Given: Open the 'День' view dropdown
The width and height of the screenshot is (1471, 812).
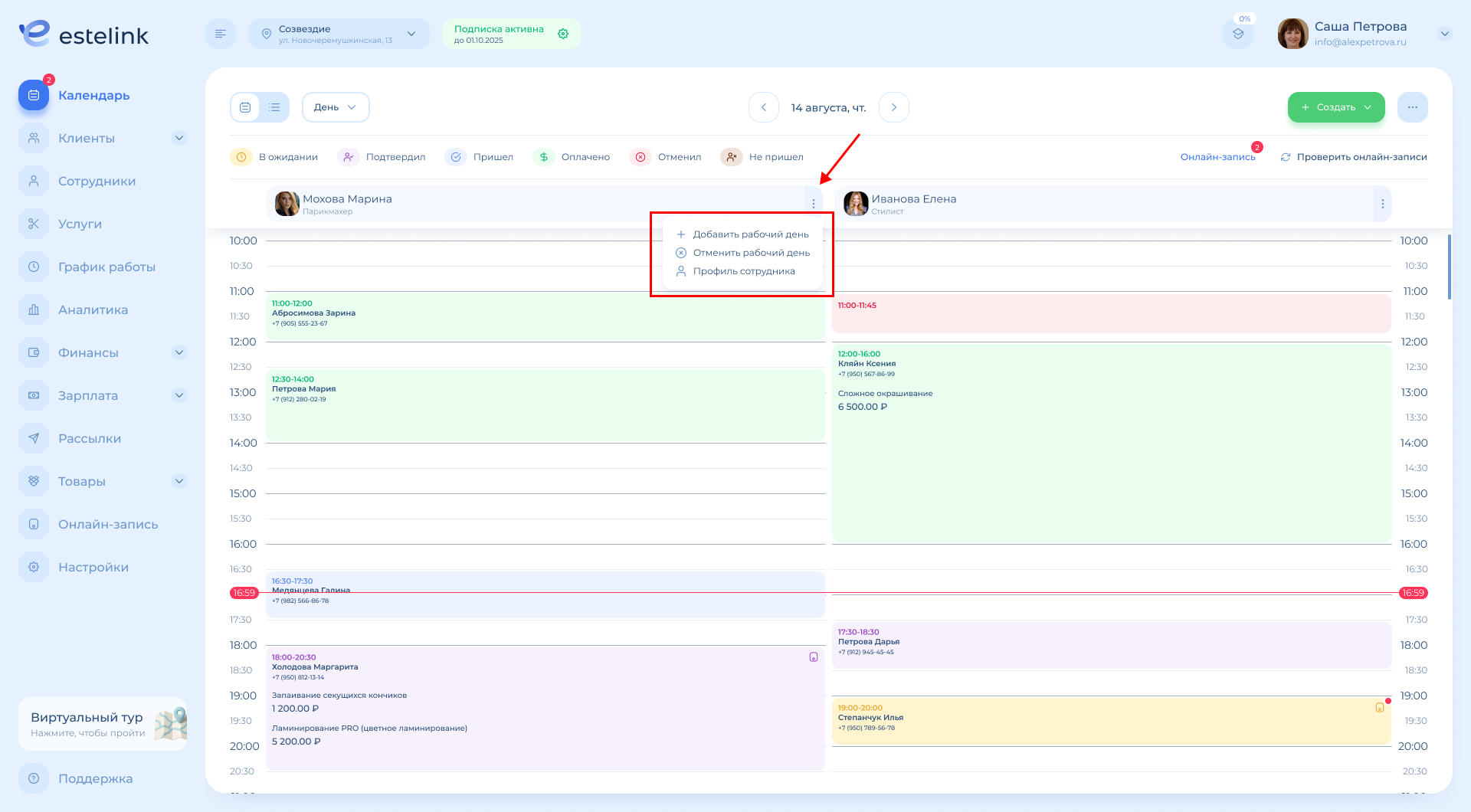Looking at the screenshot, I should (x=336, y=107).
